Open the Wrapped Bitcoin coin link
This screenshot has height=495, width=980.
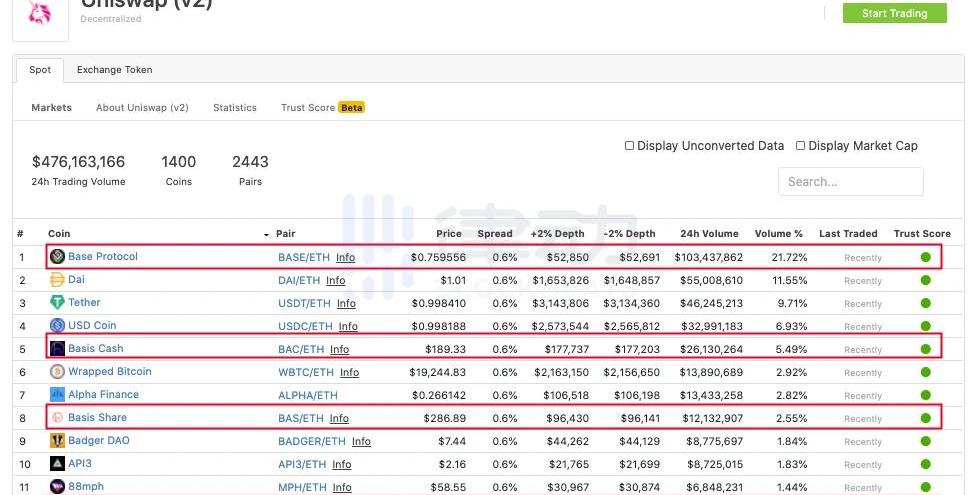[x=109, y=371]
